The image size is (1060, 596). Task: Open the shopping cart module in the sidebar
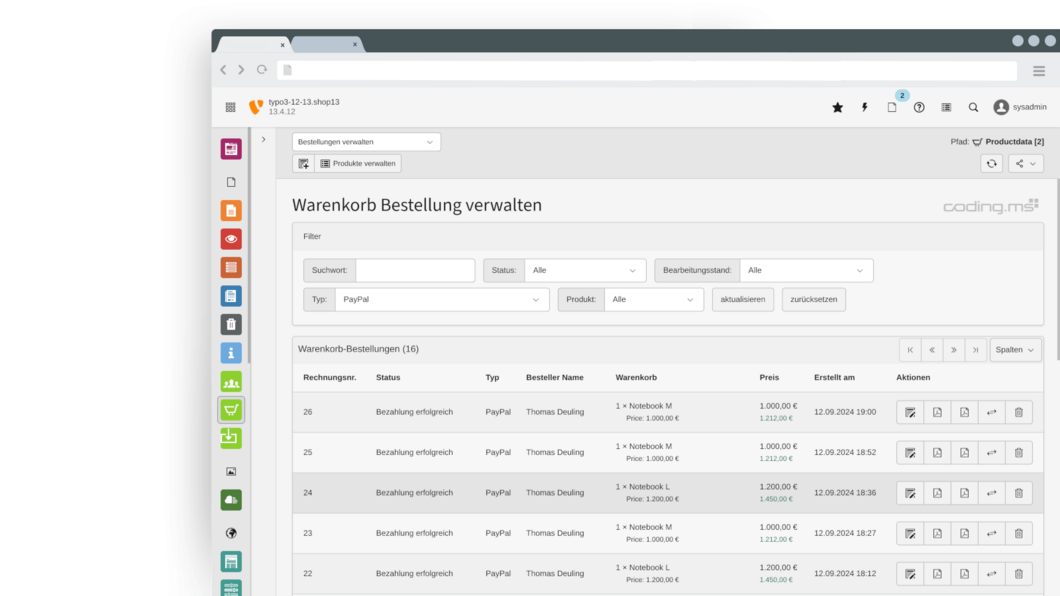coord(230,409)
